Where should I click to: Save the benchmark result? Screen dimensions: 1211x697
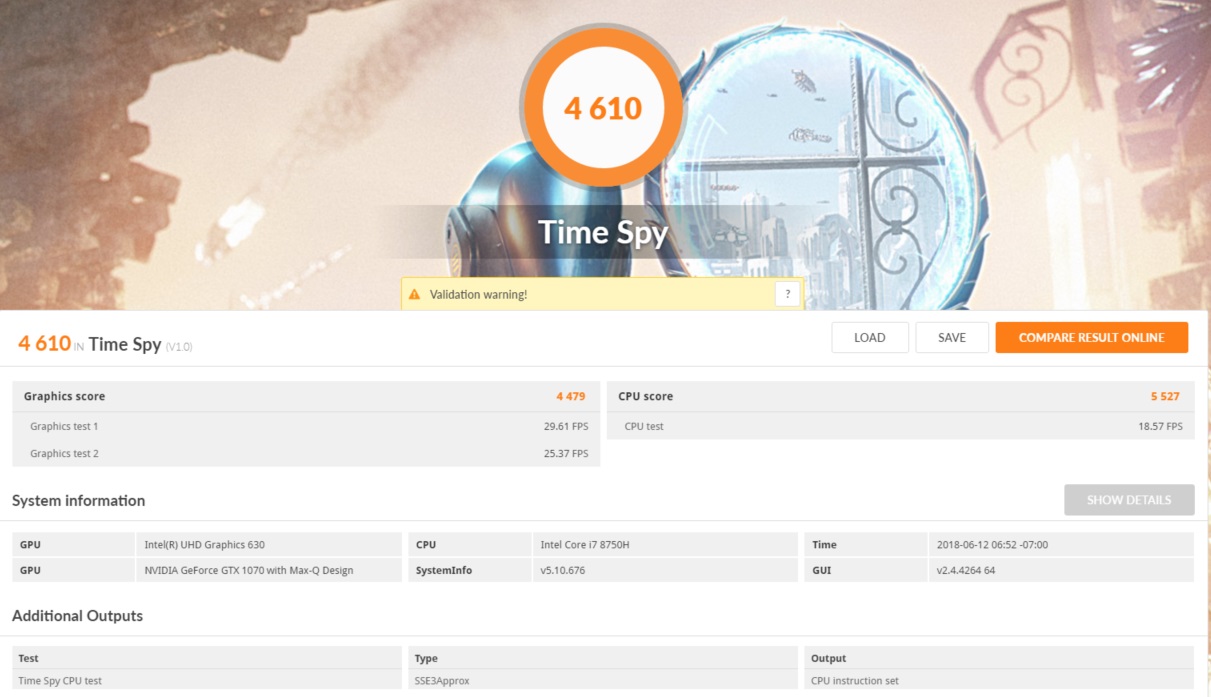click(x=951, y=338)
